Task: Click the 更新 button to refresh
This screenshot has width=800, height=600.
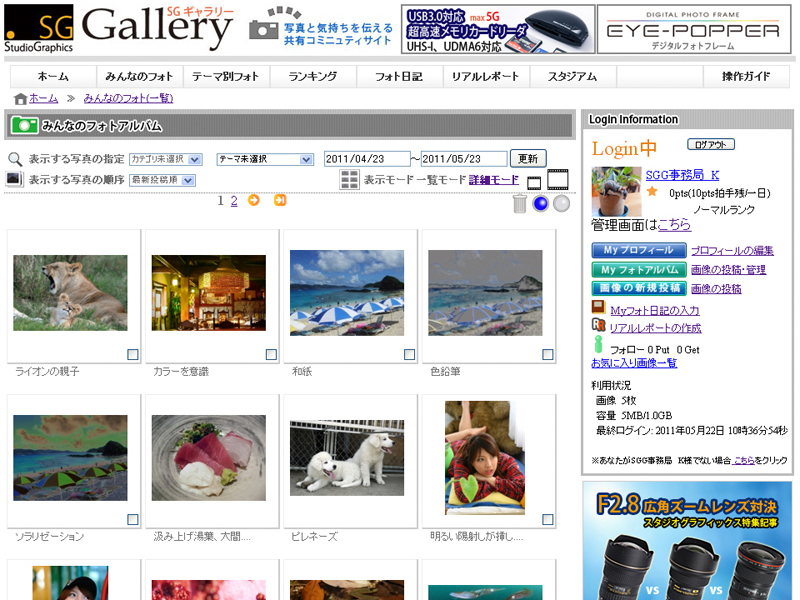Action: tap(528, 157)
